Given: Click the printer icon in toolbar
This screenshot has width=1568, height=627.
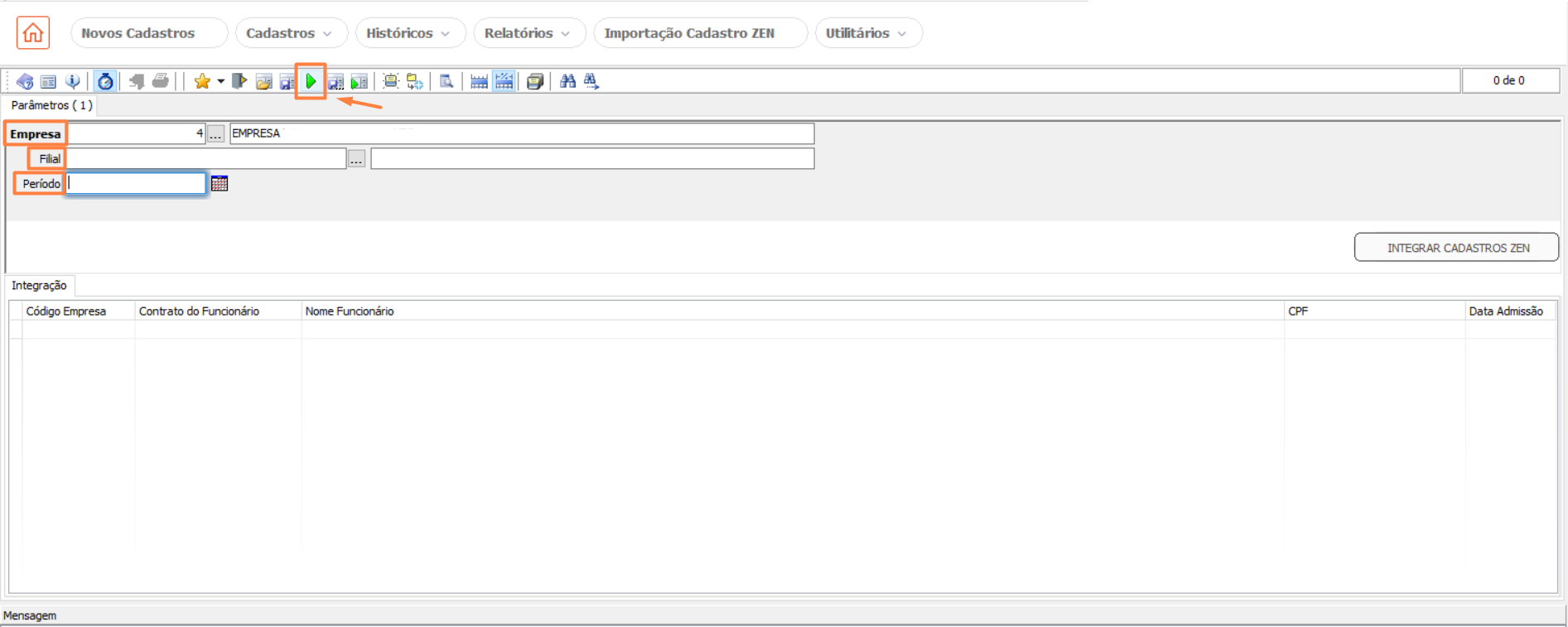Looking at the screenshot, I should coord(161,81).
